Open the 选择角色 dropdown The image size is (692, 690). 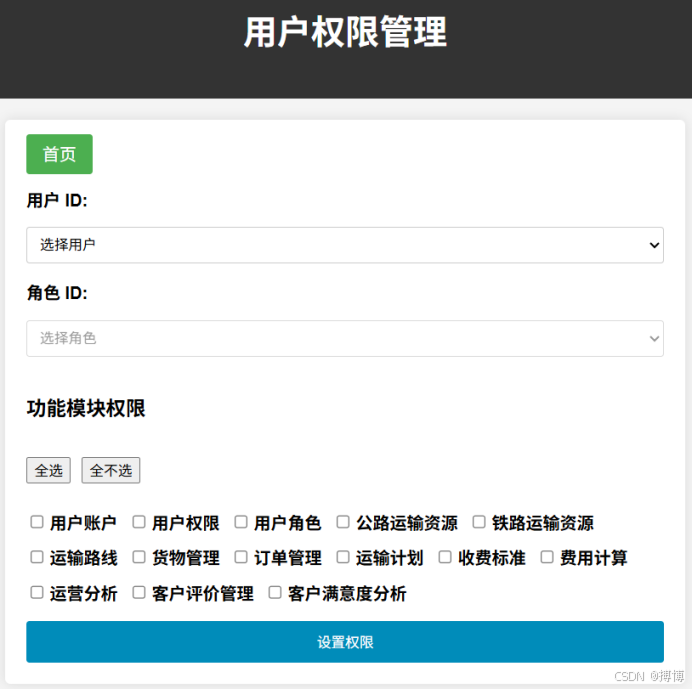[x=345, y=338]
